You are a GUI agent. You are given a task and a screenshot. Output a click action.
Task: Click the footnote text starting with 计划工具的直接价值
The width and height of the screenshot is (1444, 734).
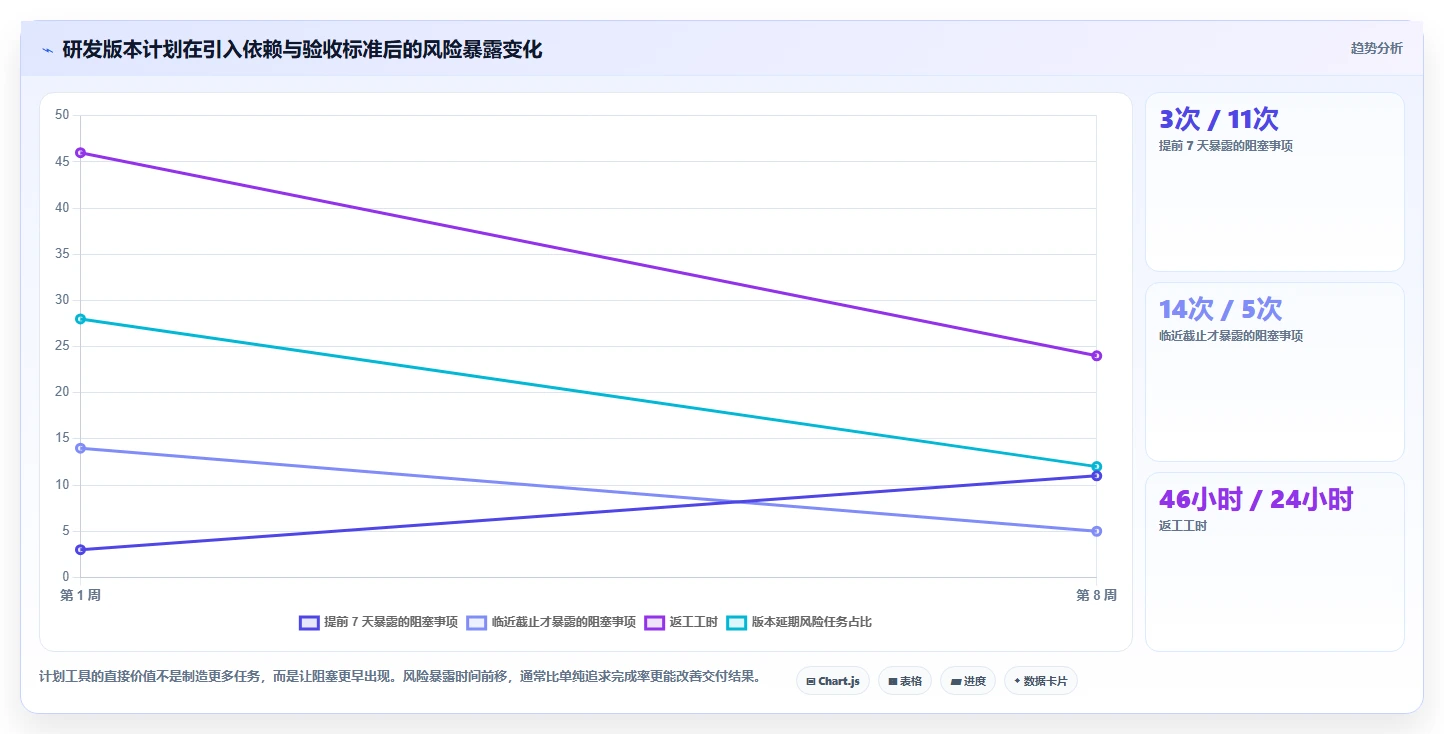400,677
